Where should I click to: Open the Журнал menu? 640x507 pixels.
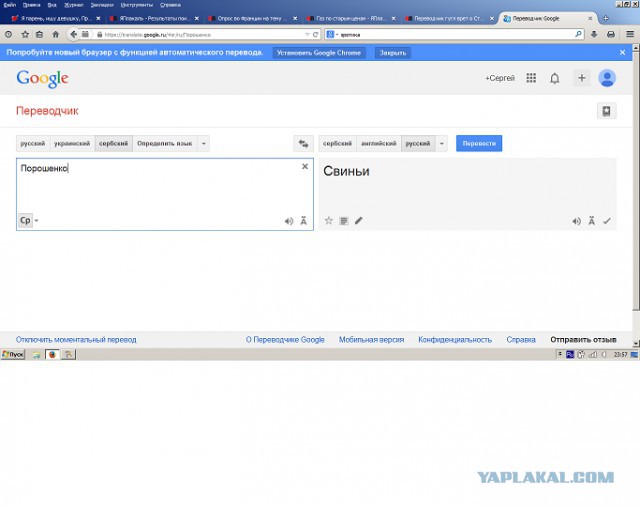pos(73,5)
